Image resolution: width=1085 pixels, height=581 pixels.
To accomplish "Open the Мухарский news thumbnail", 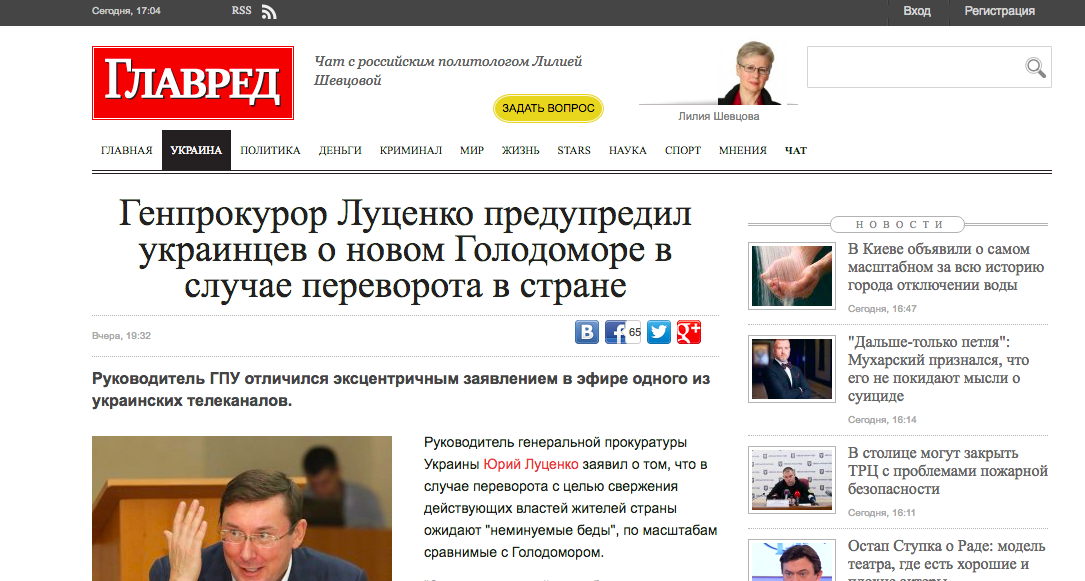I will pos(792,369).
